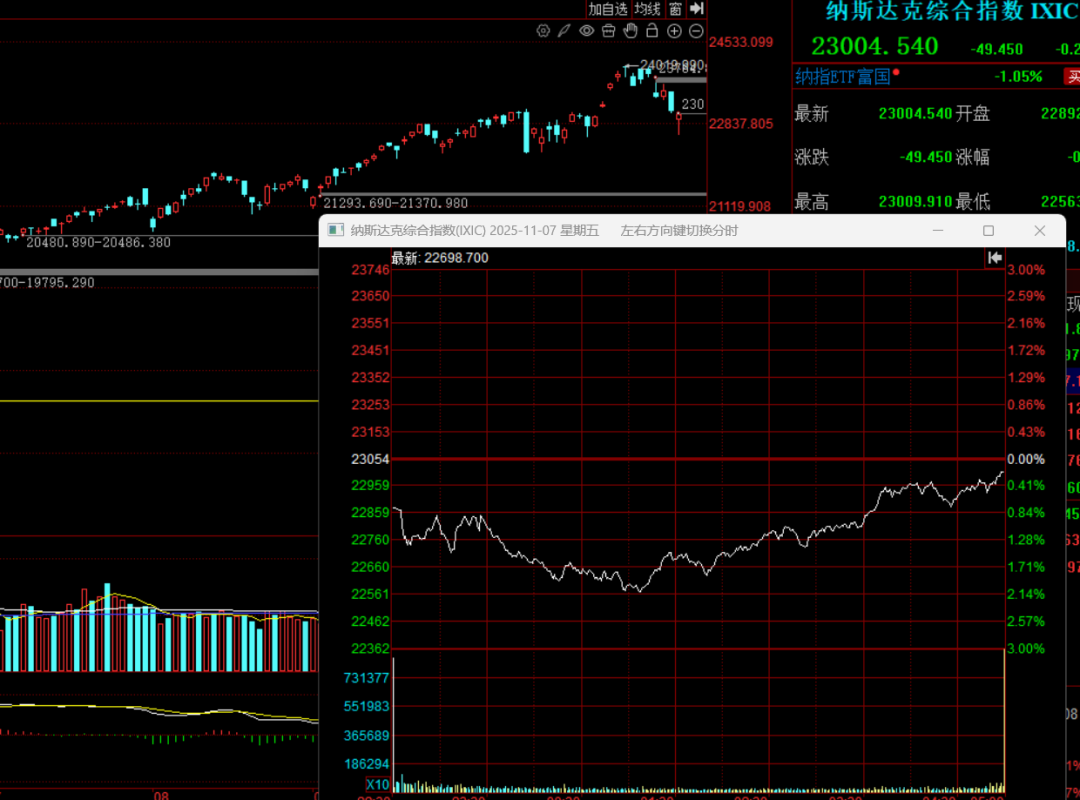Minimize the intraday chart popup window

[938, 231]
